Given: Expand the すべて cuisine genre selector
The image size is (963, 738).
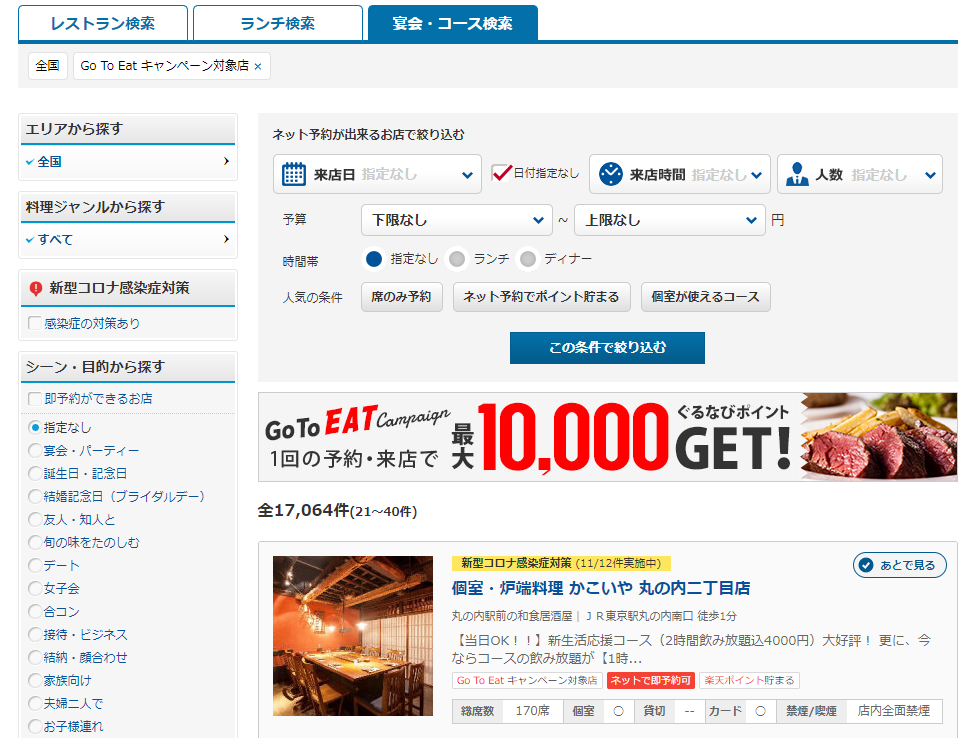Looking at the screenshot, I should [128, 239].
